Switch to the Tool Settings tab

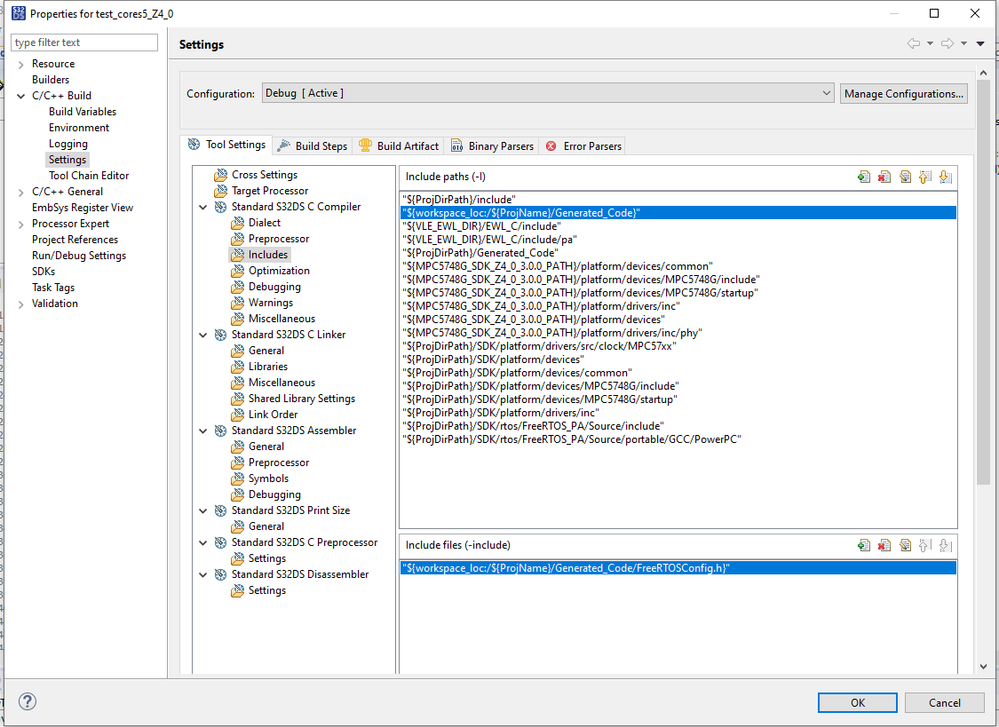[x=226, y=145]
